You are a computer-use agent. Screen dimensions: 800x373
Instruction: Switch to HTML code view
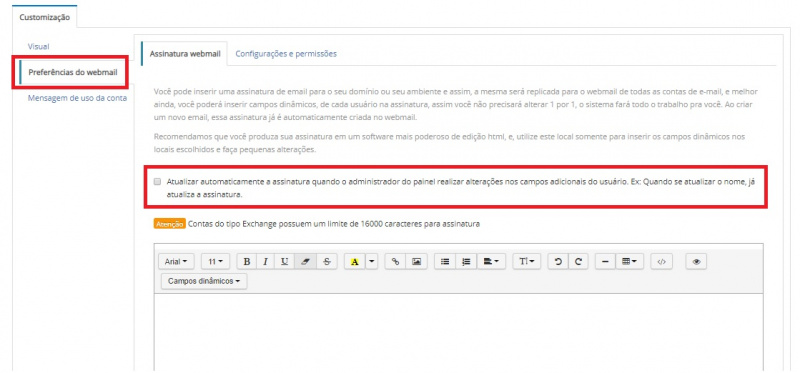pyautogui.click(x=661, y=261)
